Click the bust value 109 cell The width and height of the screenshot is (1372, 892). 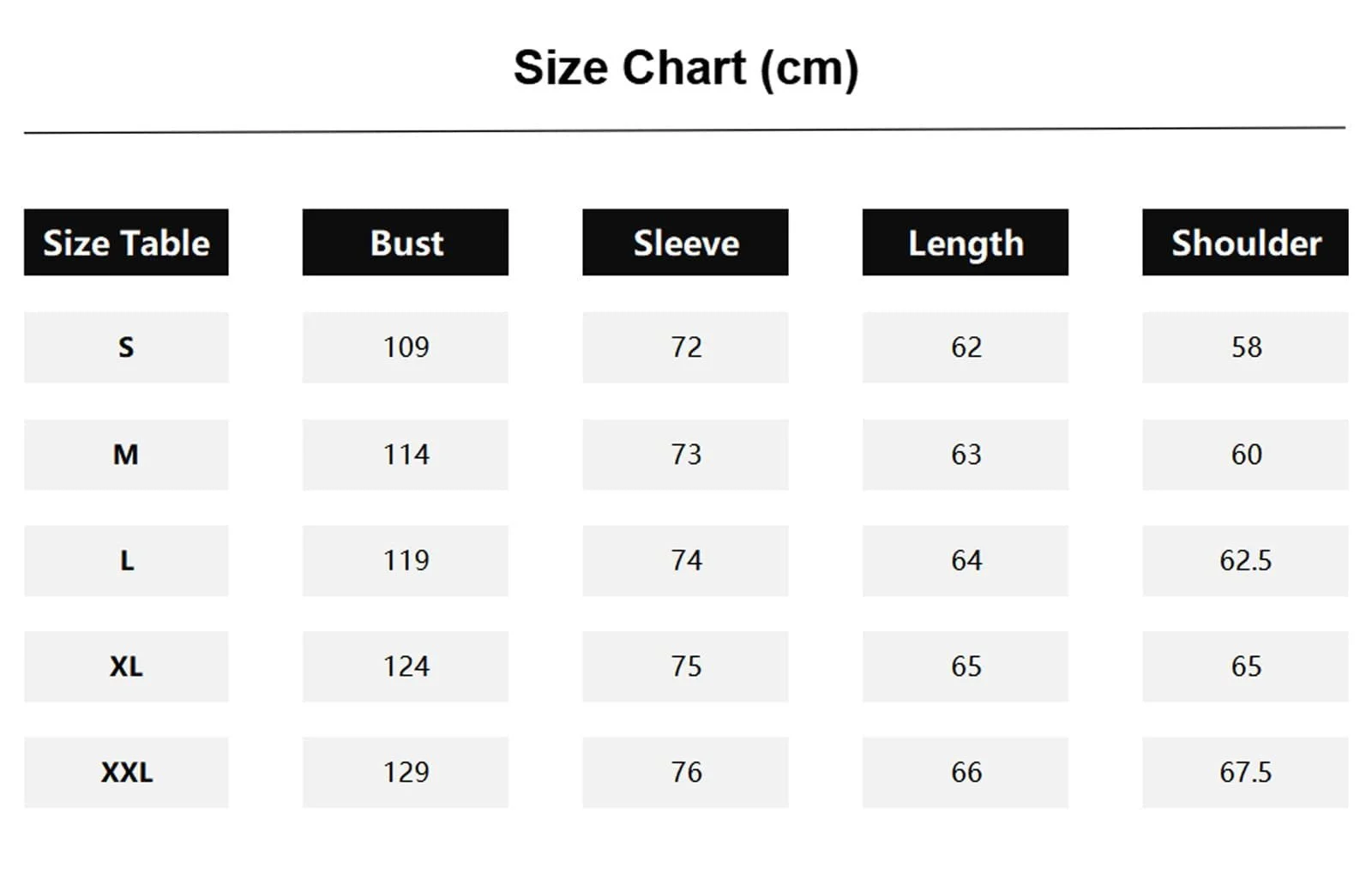click(x=406, y=347)
